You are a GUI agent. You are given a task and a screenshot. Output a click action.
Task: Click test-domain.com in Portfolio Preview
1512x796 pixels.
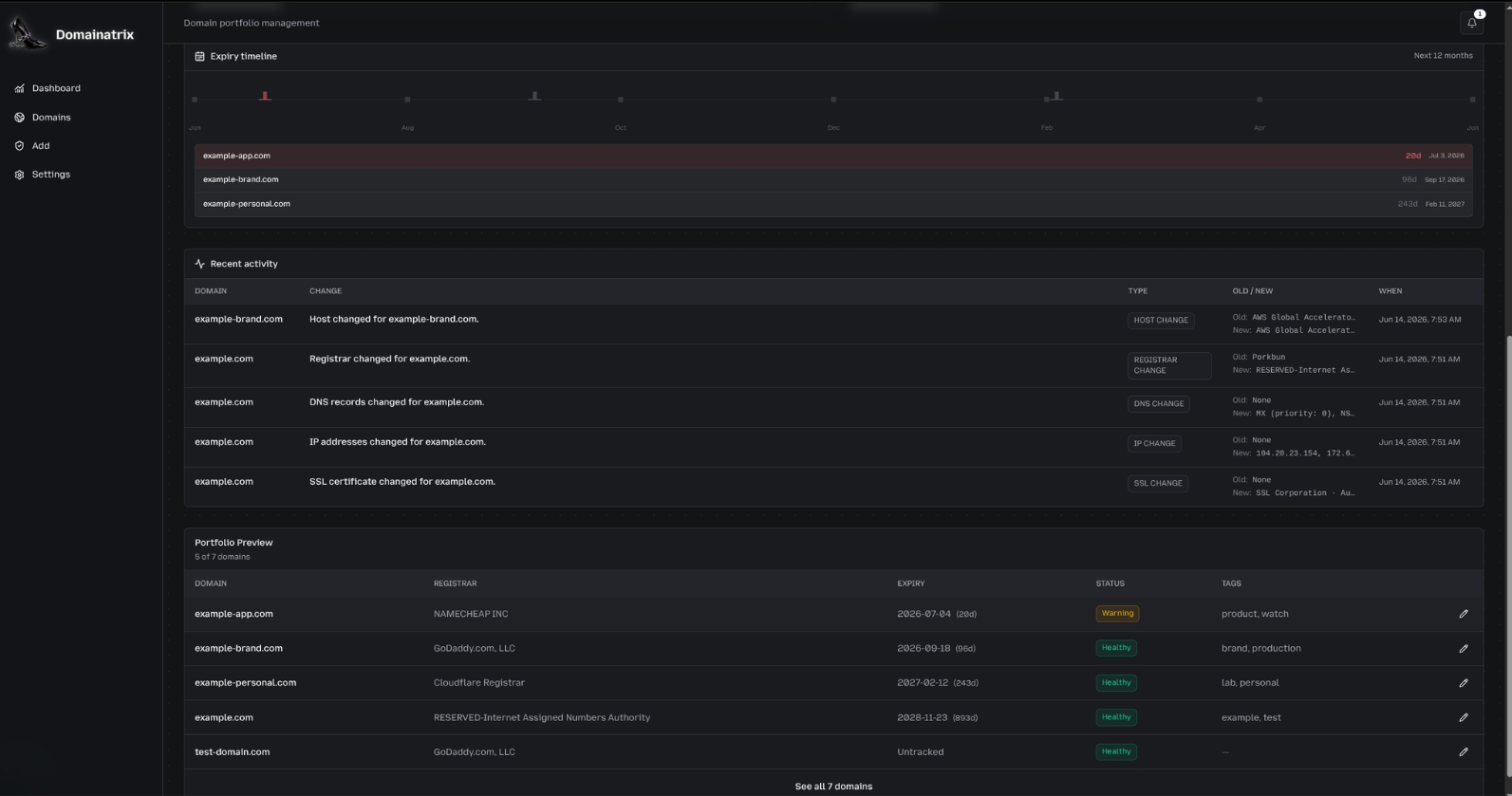232,752
